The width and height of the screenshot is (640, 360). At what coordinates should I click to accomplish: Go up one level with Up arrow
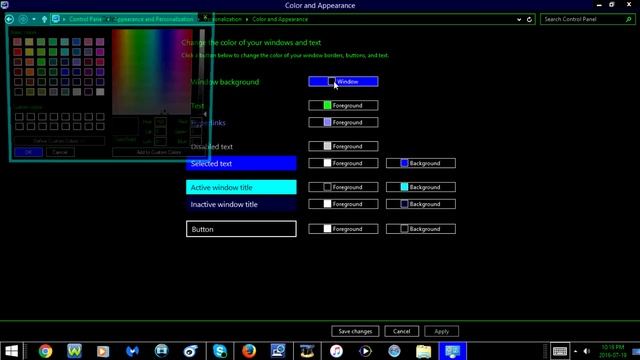pos(44,19)
